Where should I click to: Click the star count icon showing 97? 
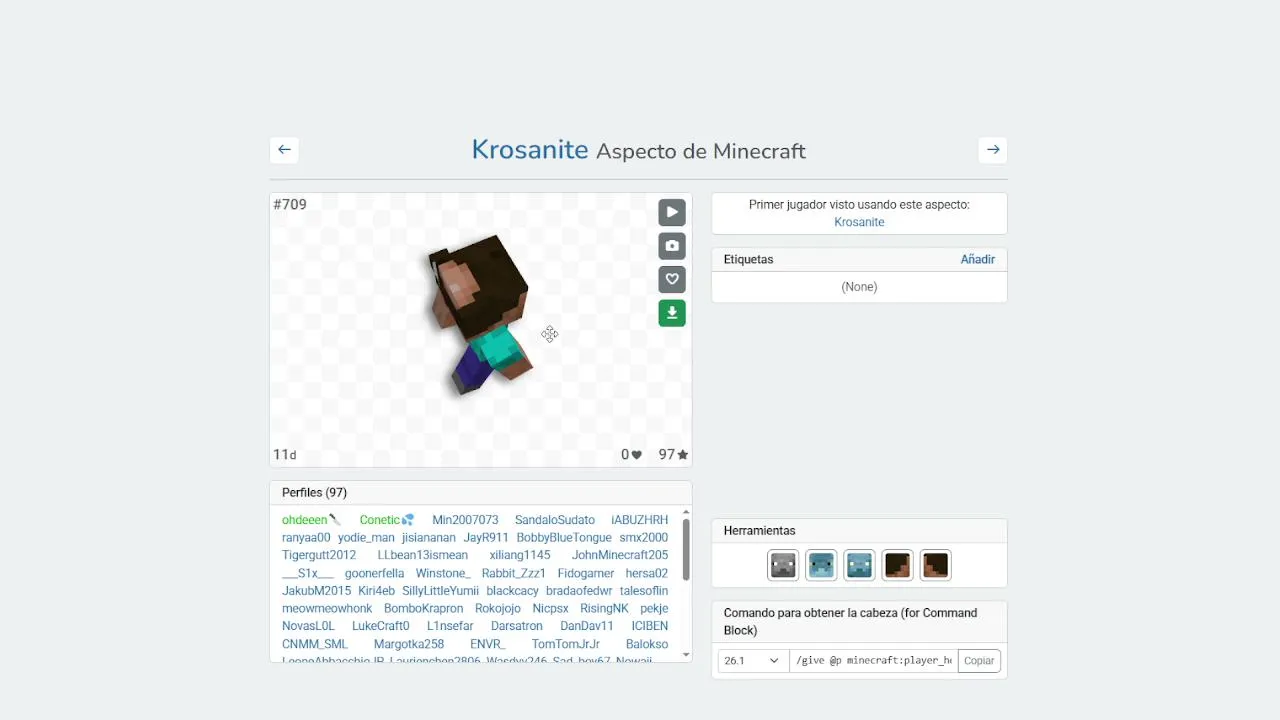pyautogui.click(x=683, y=455)
